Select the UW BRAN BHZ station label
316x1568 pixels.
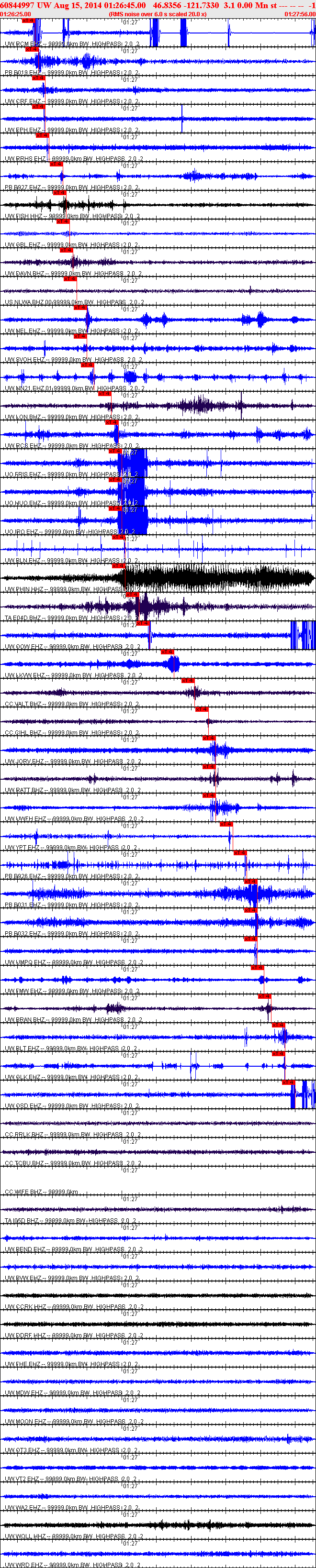74,1020
